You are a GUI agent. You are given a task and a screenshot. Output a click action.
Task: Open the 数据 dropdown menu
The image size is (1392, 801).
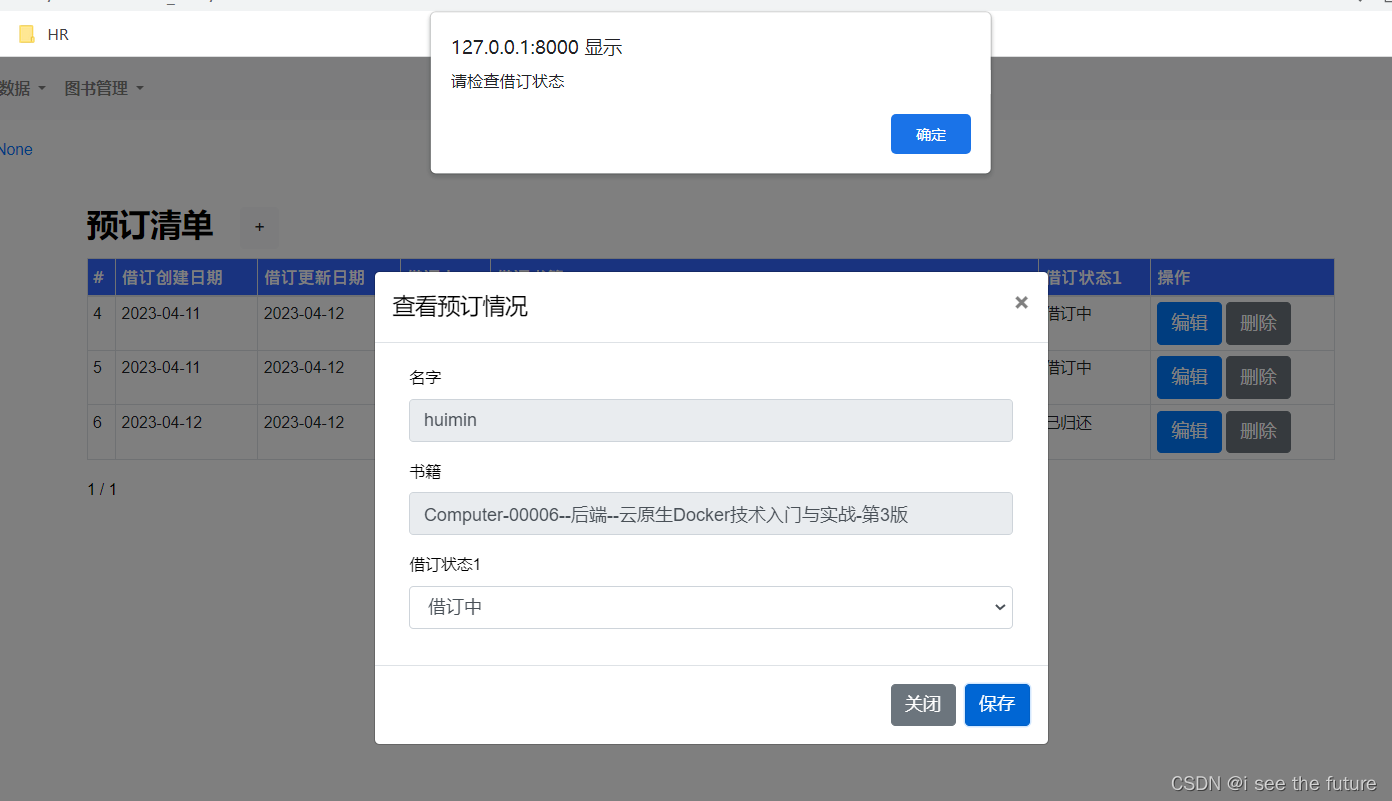click(22, 89)
